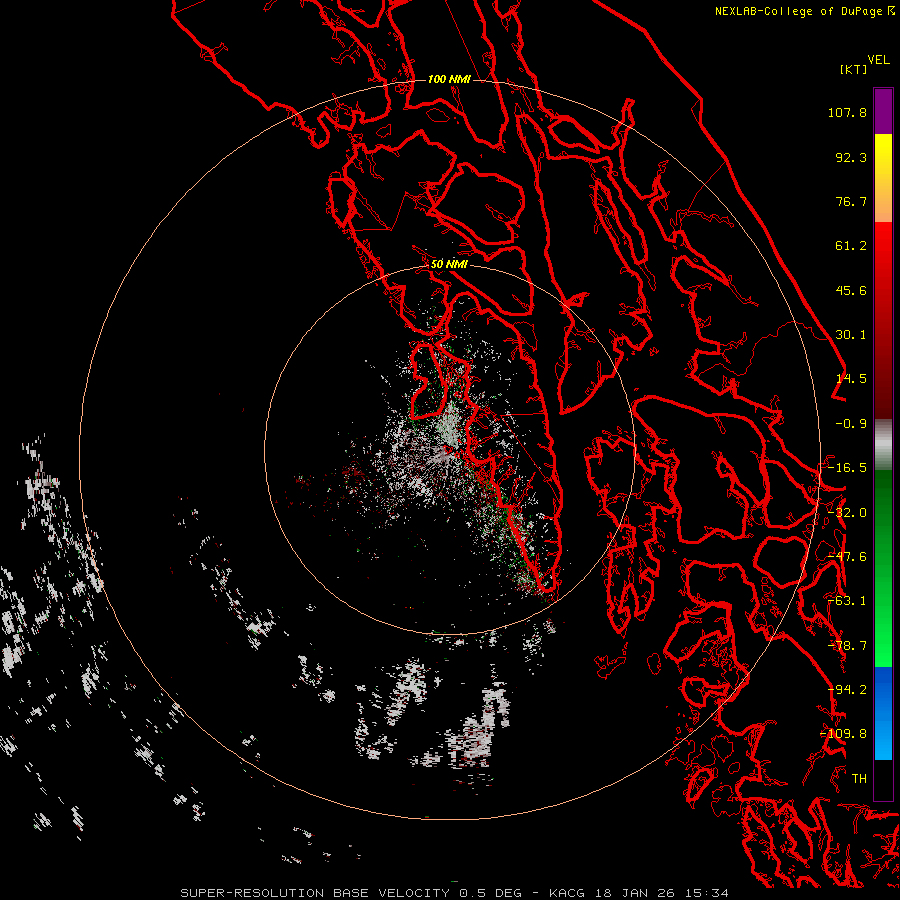Click the -94.2 velocity scale value
900x900 pixels.
point(847,690)
